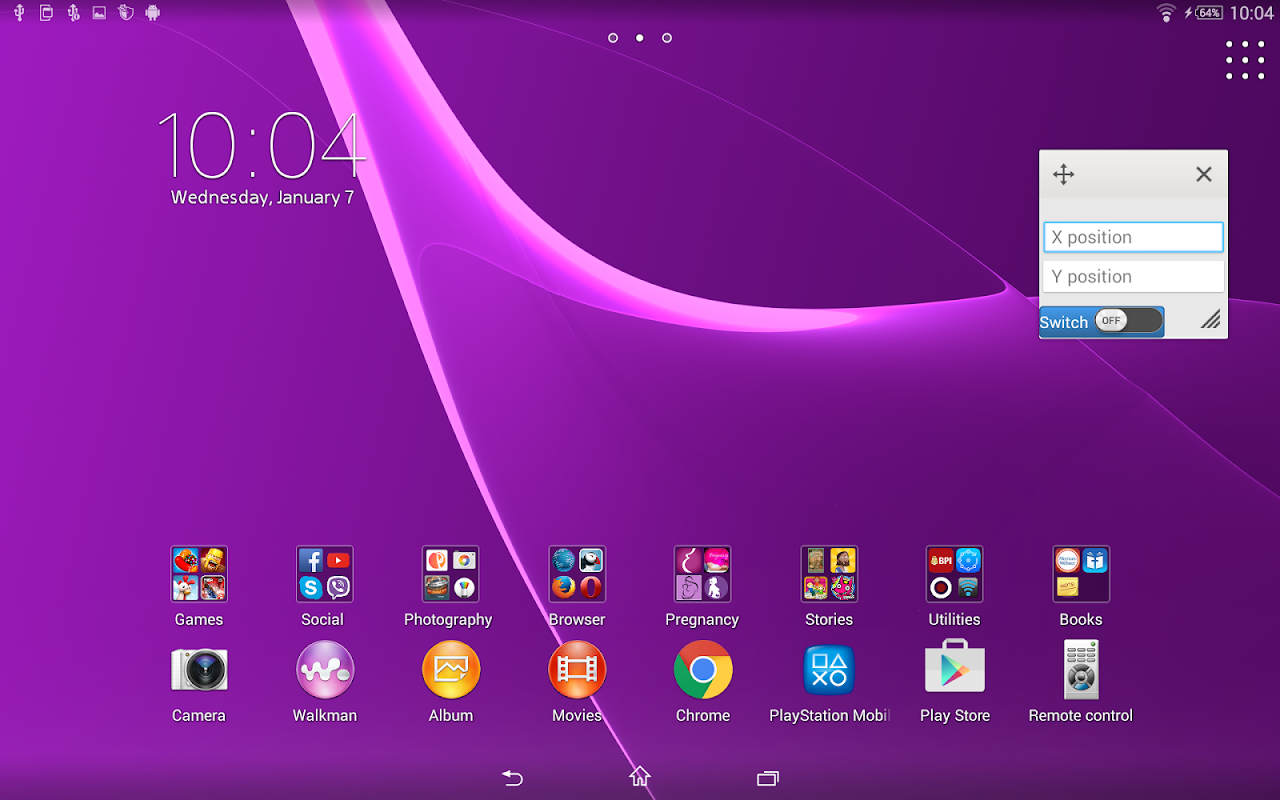
Task: Tap the Home navigation button
Action: point(640,777)
